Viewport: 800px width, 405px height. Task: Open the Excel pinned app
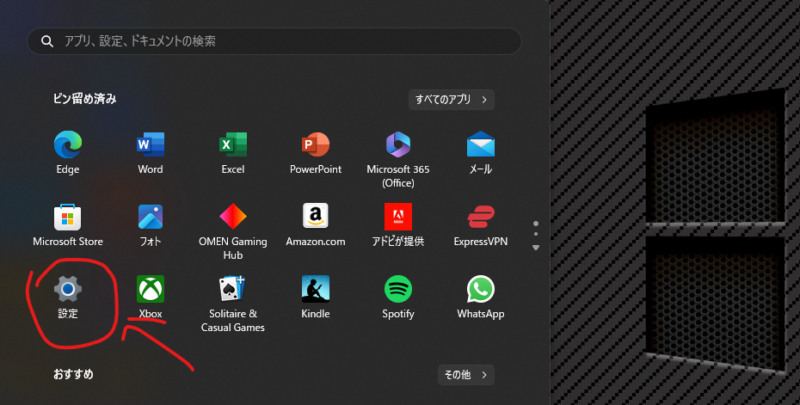point(233,145)
